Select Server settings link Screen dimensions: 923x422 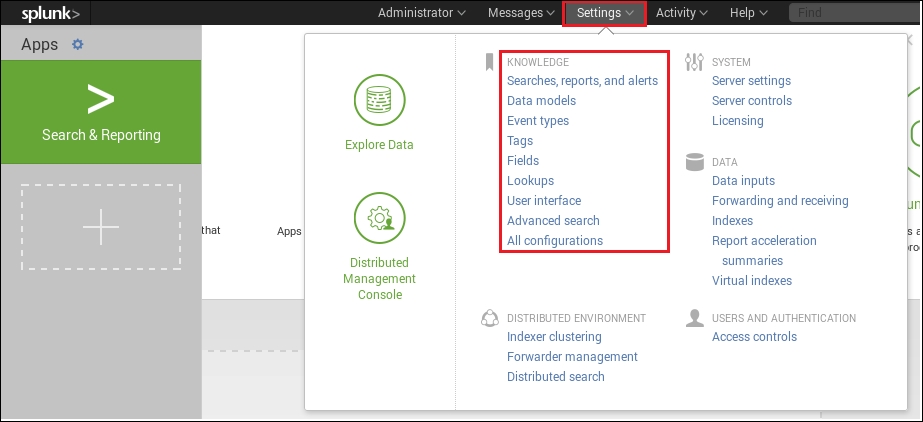(751, 81)
